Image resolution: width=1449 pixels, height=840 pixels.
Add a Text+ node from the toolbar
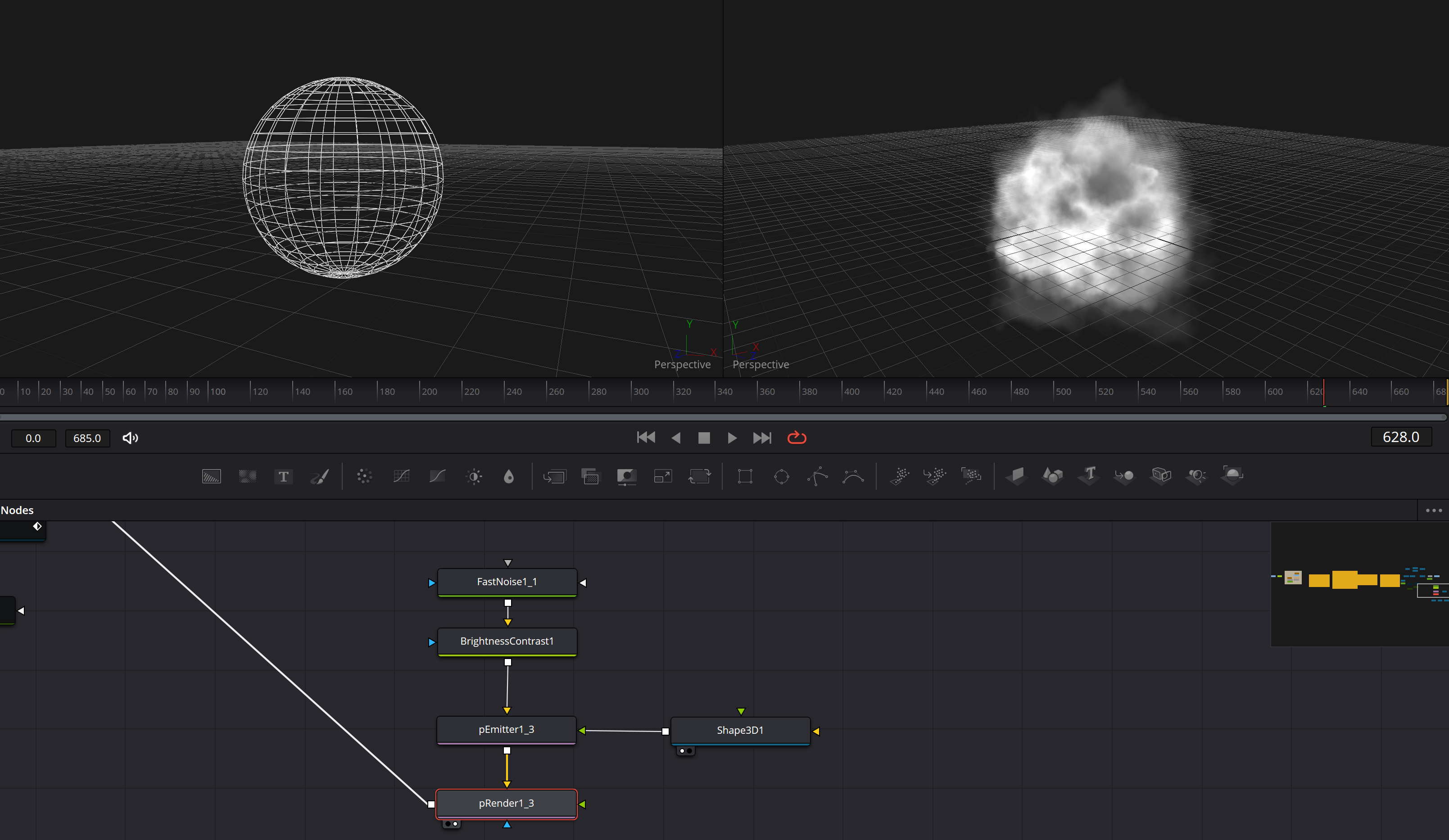click(x=283, y=476)
